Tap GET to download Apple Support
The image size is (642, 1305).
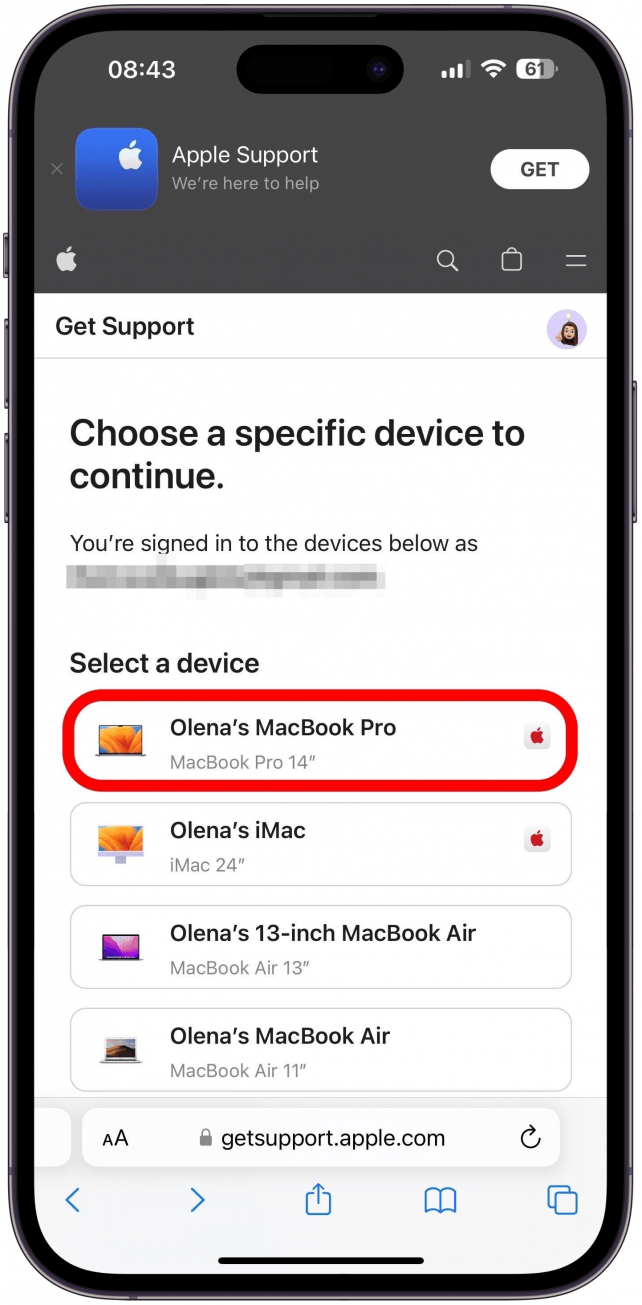click(539, 169)
